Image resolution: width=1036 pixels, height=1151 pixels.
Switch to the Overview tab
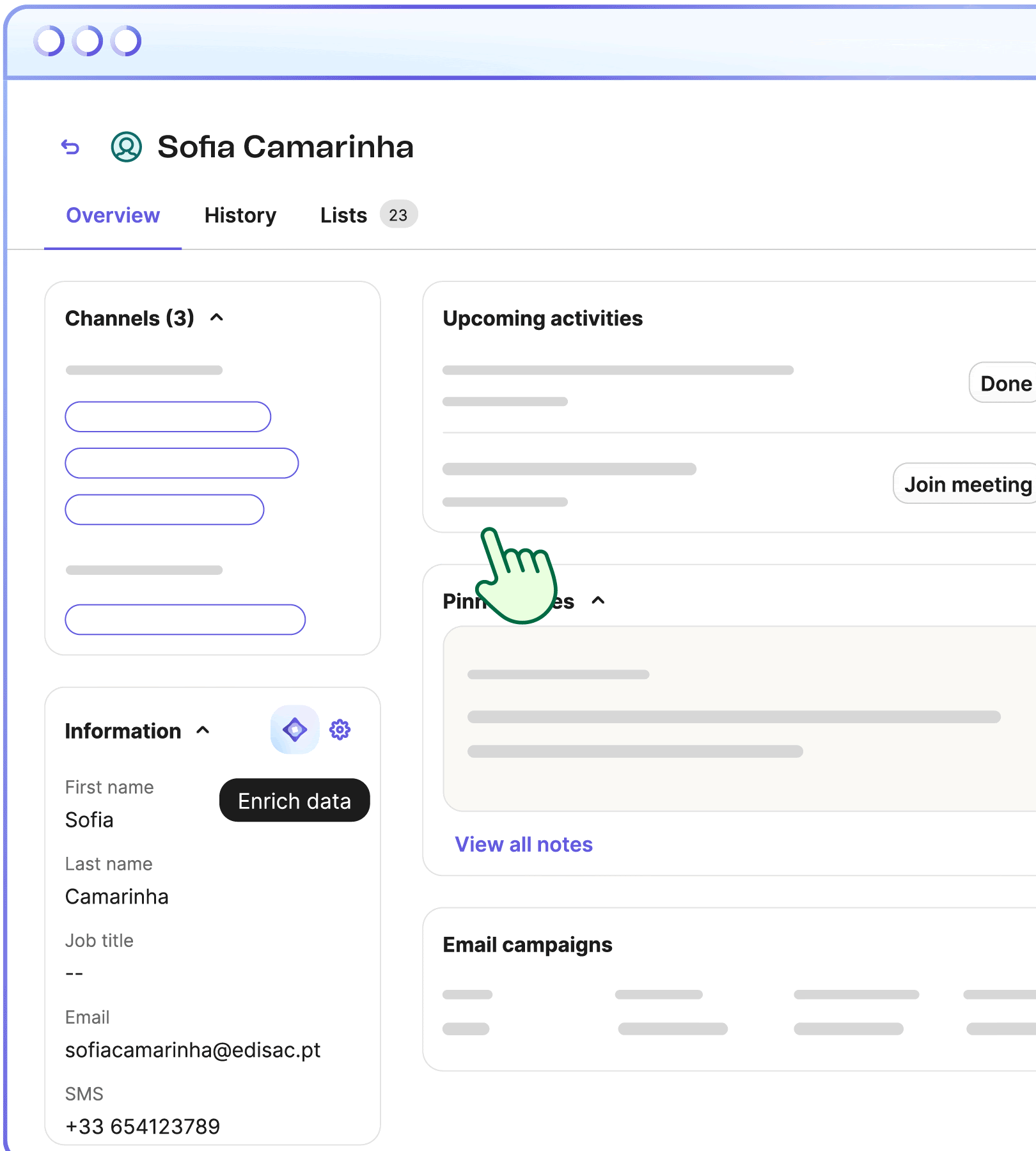coord(113,215)
